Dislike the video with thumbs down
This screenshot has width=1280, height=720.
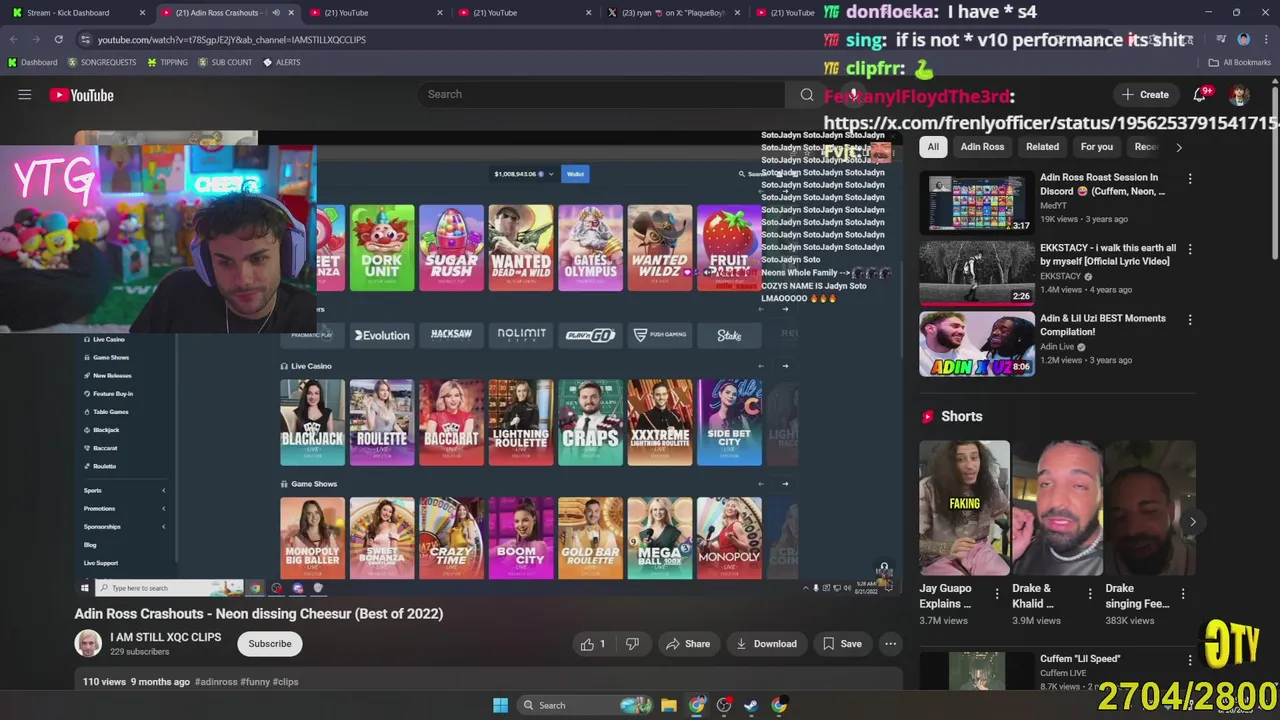tap(632, 644)
